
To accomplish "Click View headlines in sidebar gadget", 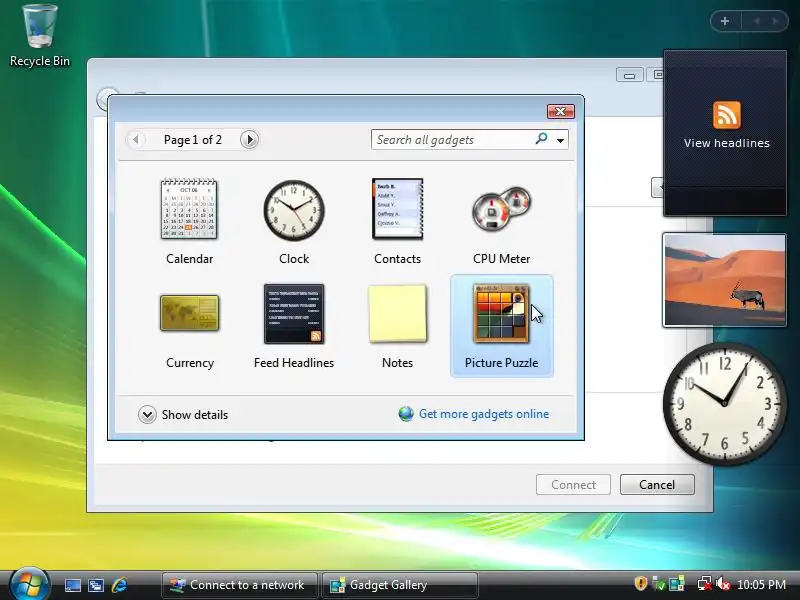I will point(727,143).
